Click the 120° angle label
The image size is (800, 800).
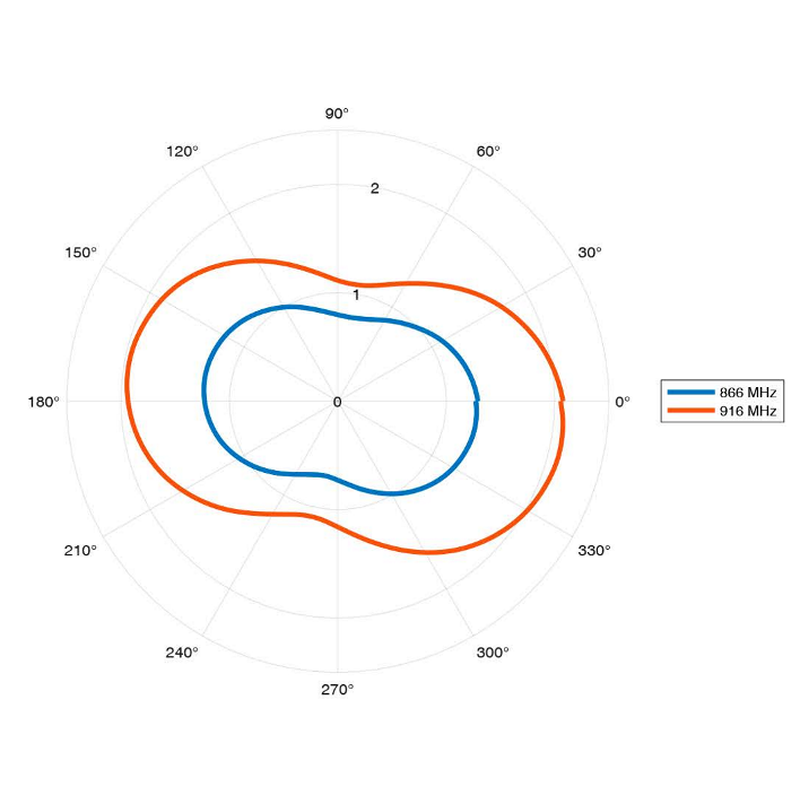[x=182, y=152]
